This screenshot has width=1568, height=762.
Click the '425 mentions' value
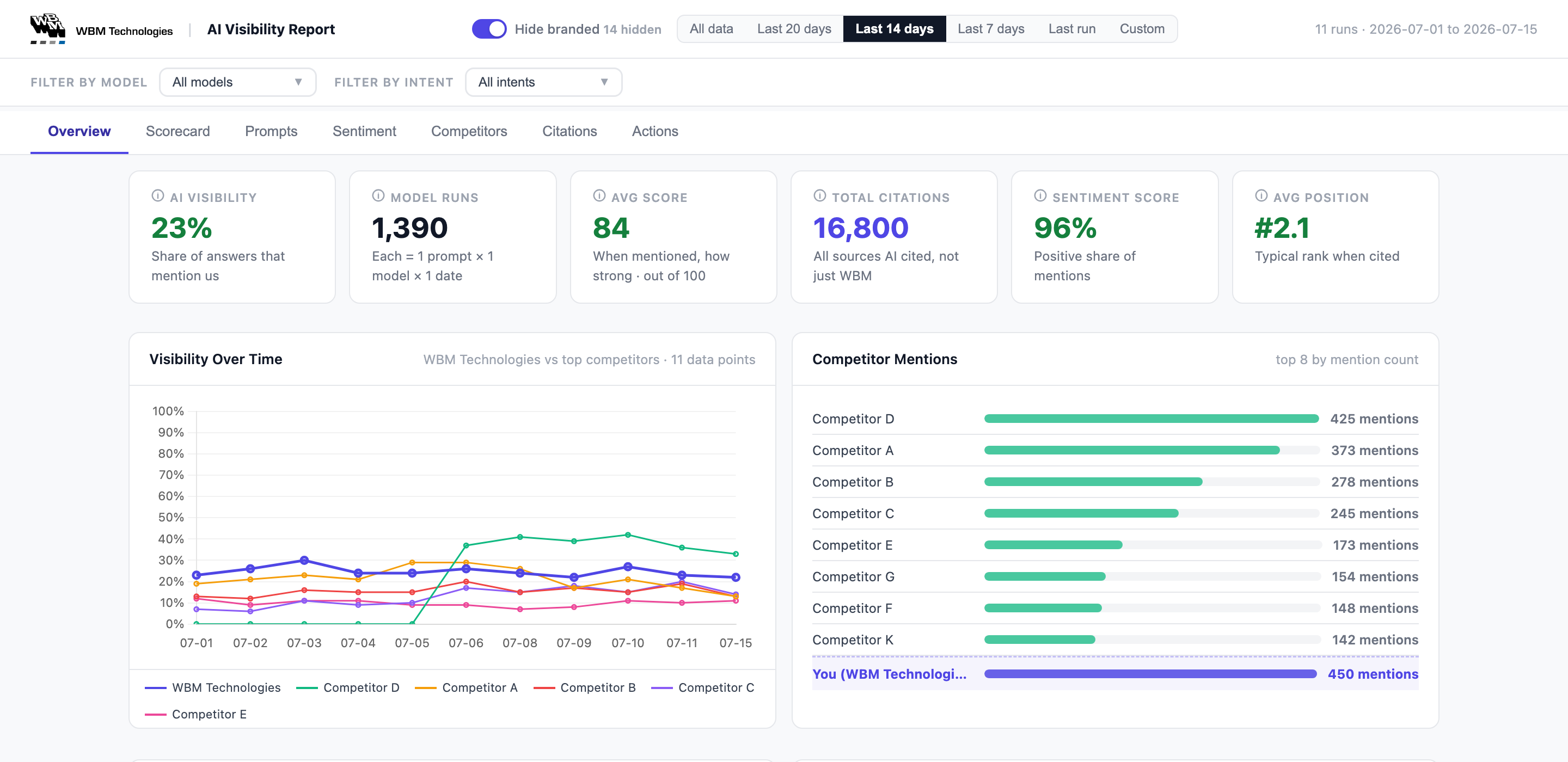(x=1374, y=419)
